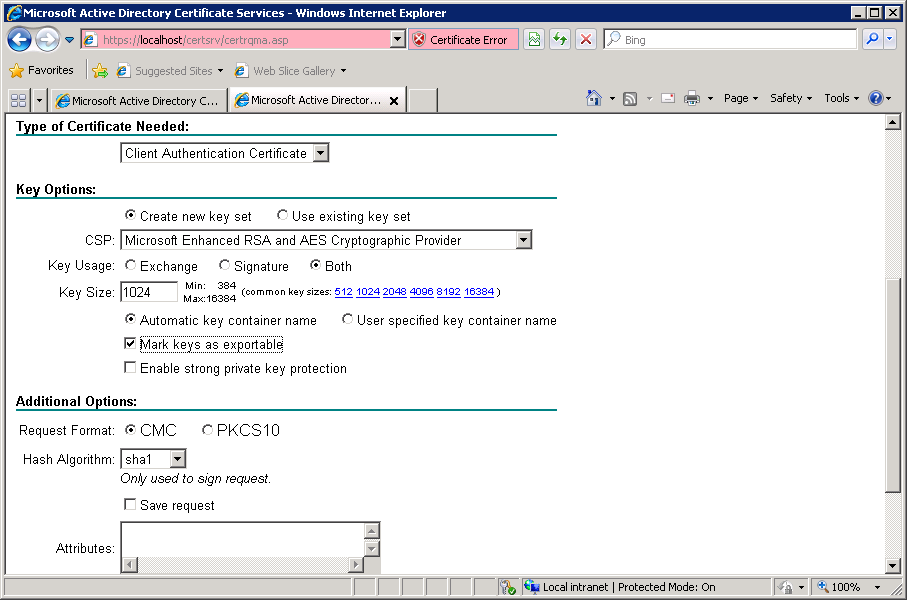This screenshot has height=600, width=907.
Task: Select User specified key container name radio
Action: (x=348, y=319)
